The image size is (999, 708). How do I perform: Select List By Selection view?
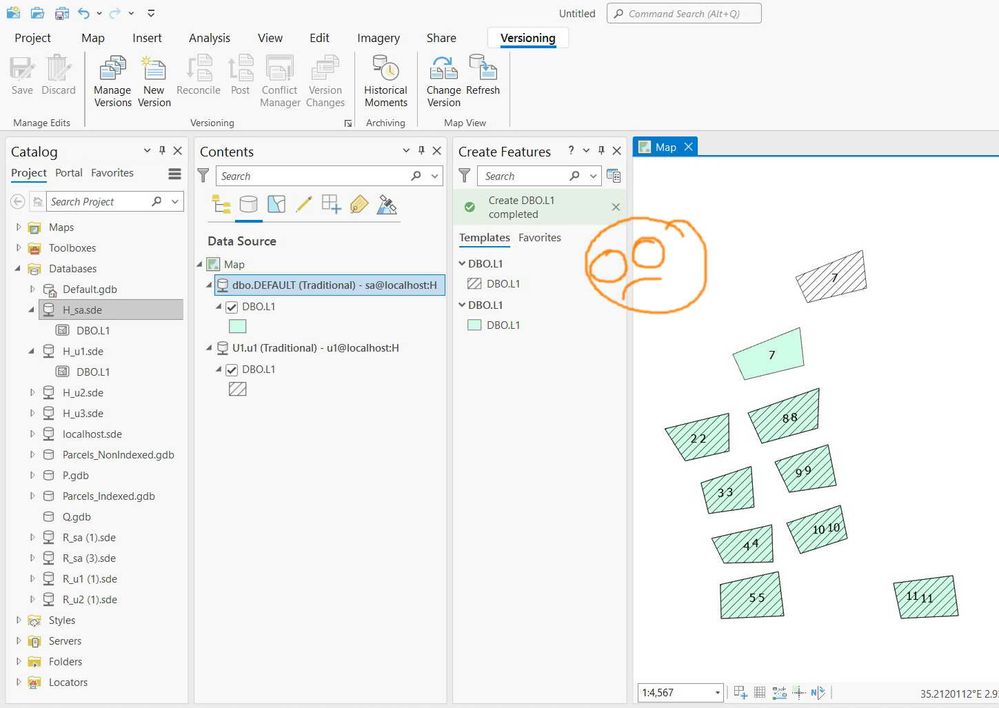point(277,205)
